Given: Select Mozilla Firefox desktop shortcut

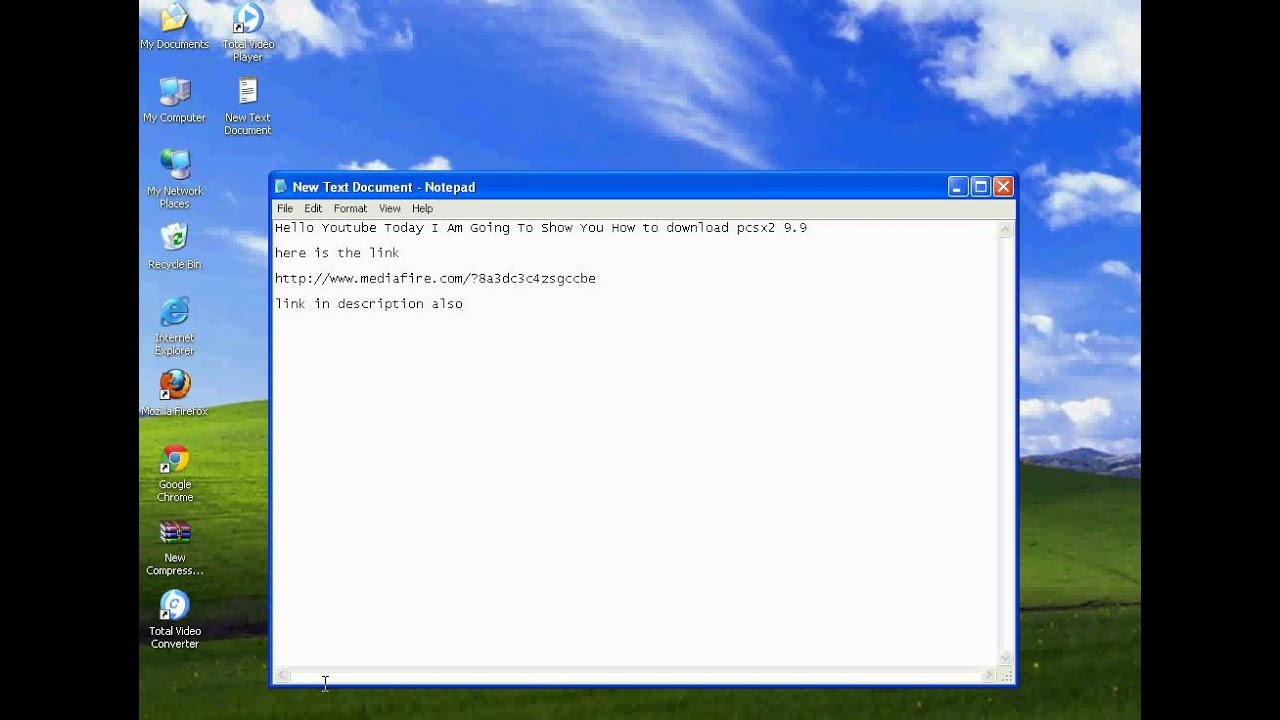Looking at the screenshot, I should tap(175, 393).
